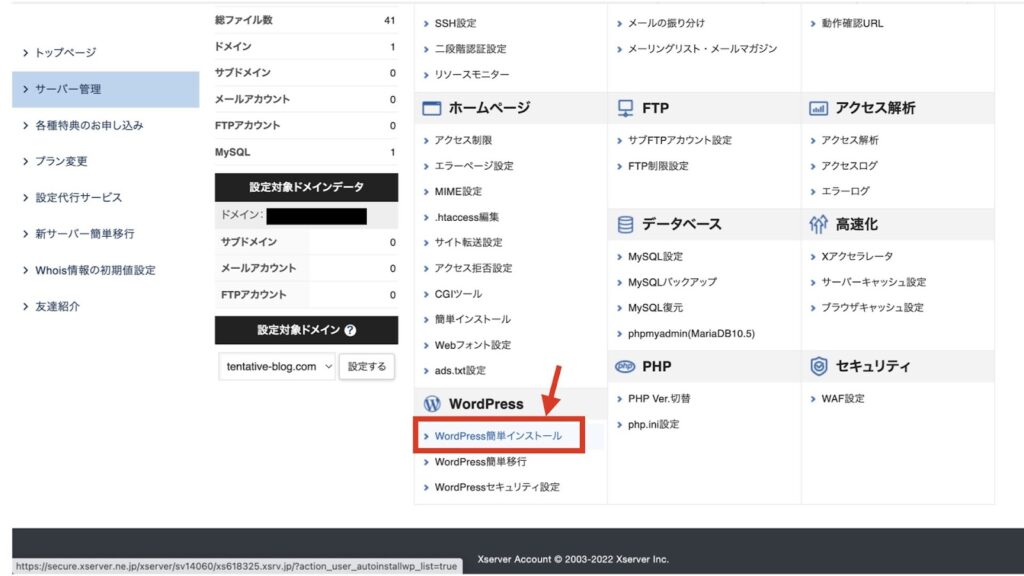This screenshot has width=1024, height=576.
Task: Click the 総ファイル数 row label
Action: 244,20
